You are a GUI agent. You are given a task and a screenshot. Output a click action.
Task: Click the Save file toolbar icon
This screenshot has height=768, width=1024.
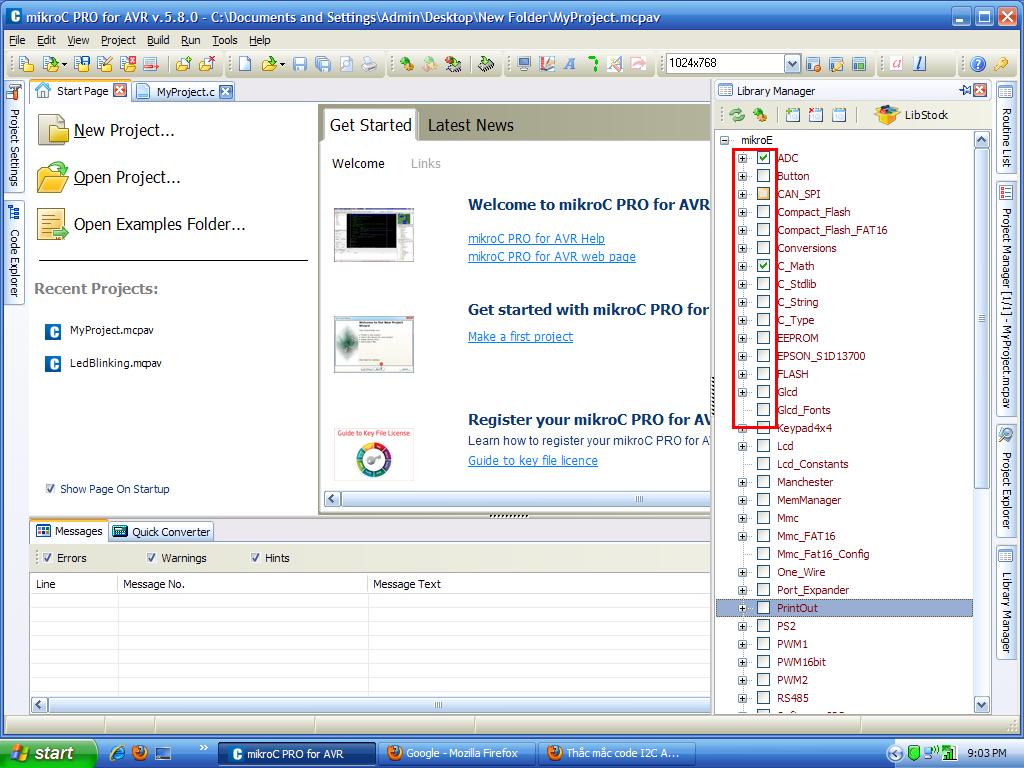pos(300,64)
